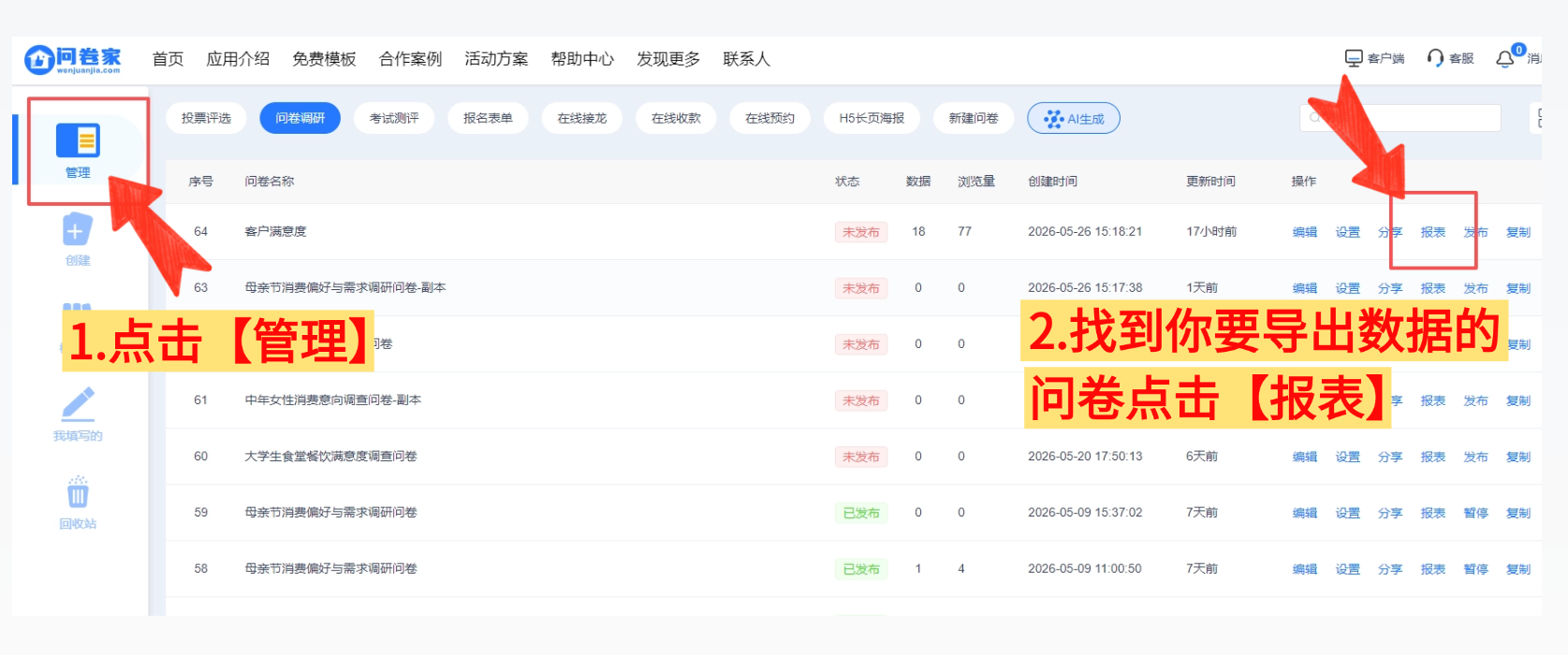Viewport: 1568px width, 655px height.
Task: Click 编辑 for 客户满意度 row
Action: (1305, 232)
